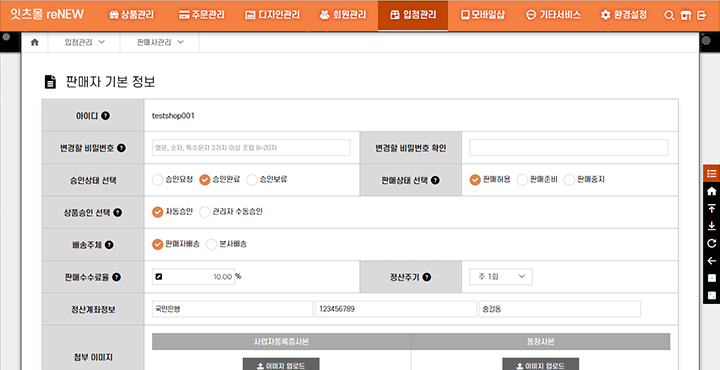Open the 회원관리 top menu
Image resolution: width=720 pixels, height=370 pixels.
point(343,15)
